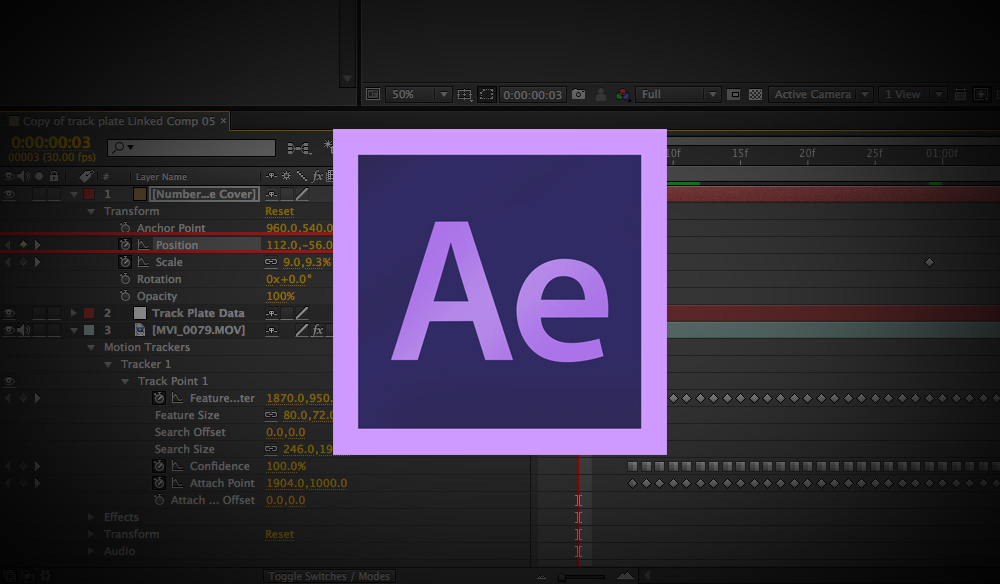Viewport: 1000px width, 584px height.
Task: Click Scale keyframe diamond near 01:00f
Action: click(x=929, y=262)
